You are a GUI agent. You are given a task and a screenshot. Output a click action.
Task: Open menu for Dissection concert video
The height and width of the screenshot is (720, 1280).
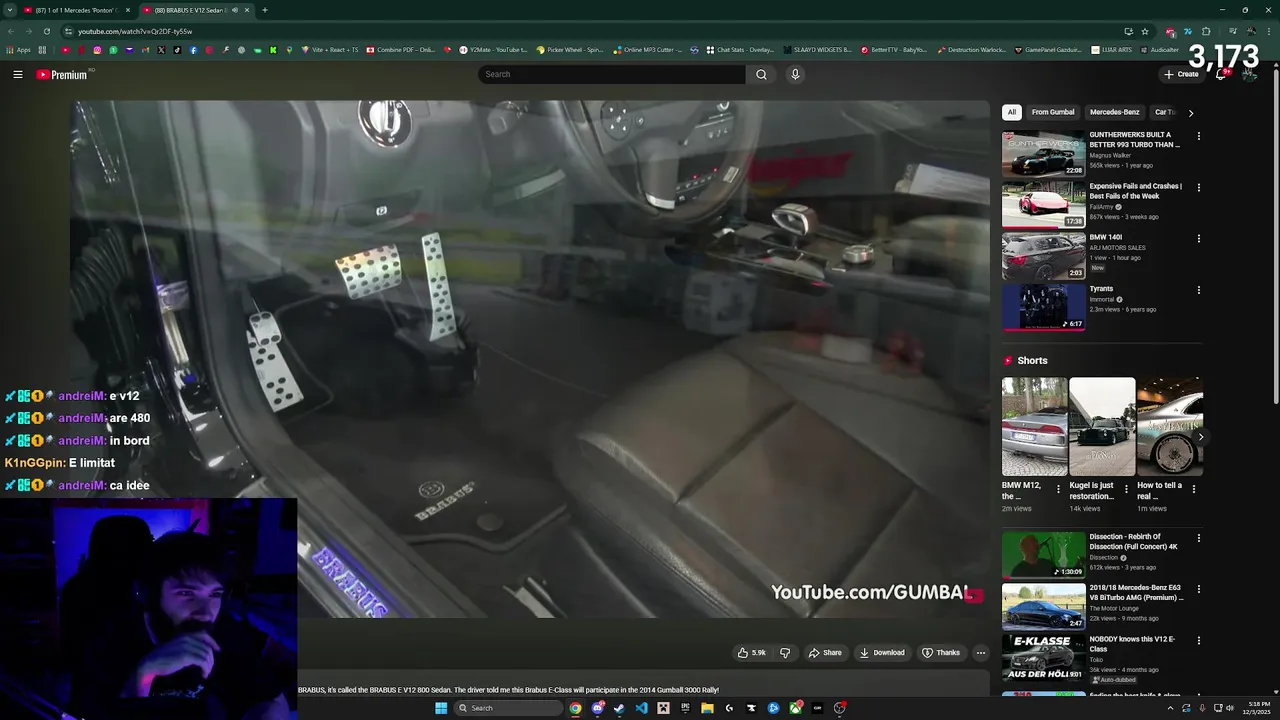[1198, 538]
